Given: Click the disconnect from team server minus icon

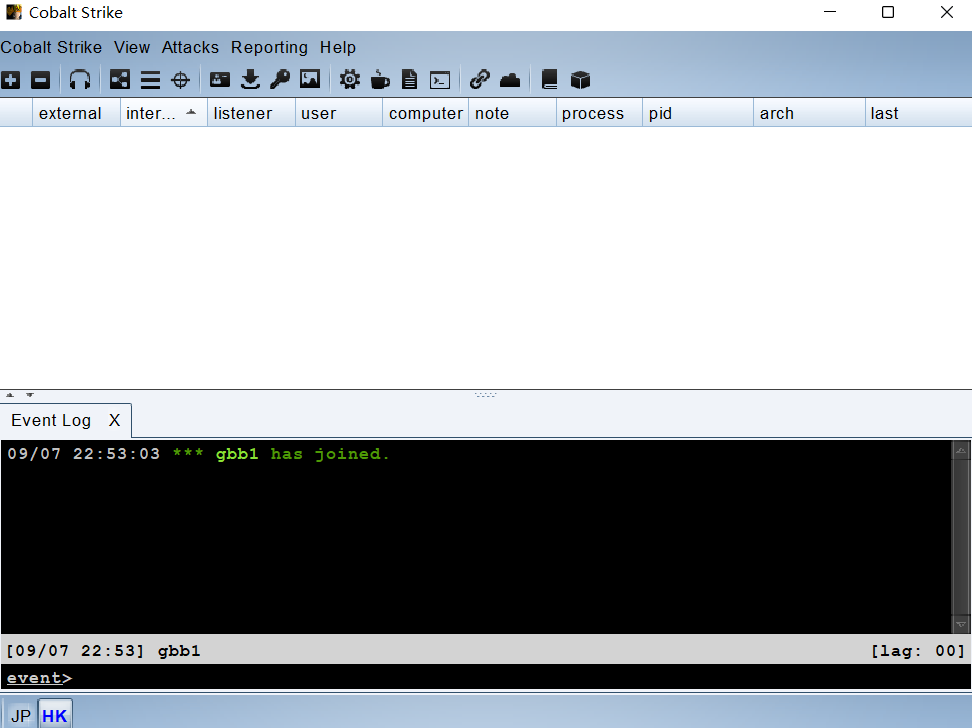Looking at the screenshot, I should pos(40,80).
